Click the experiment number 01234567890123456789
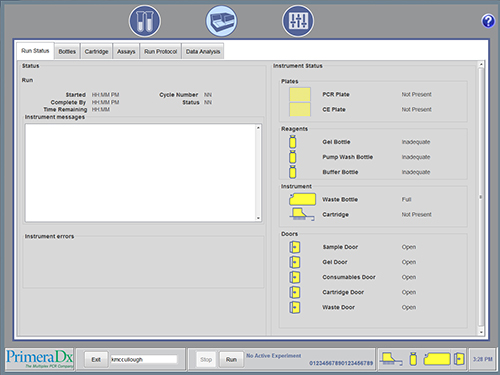The image size is (500, 375). (x=341, y=363)
